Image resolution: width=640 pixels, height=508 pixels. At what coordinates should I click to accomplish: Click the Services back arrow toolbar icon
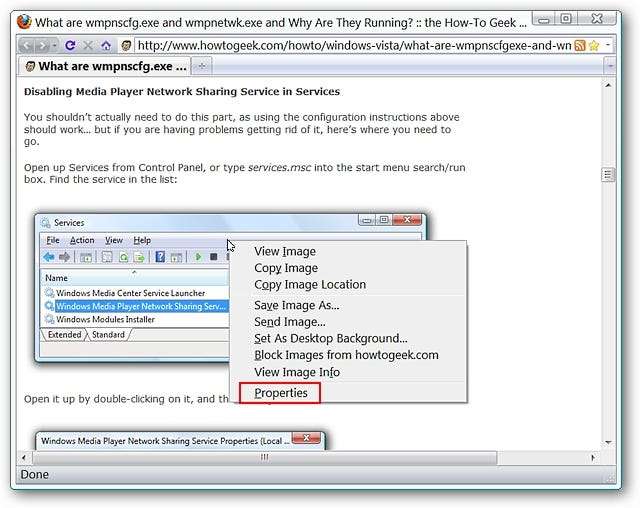click(49, 257)
